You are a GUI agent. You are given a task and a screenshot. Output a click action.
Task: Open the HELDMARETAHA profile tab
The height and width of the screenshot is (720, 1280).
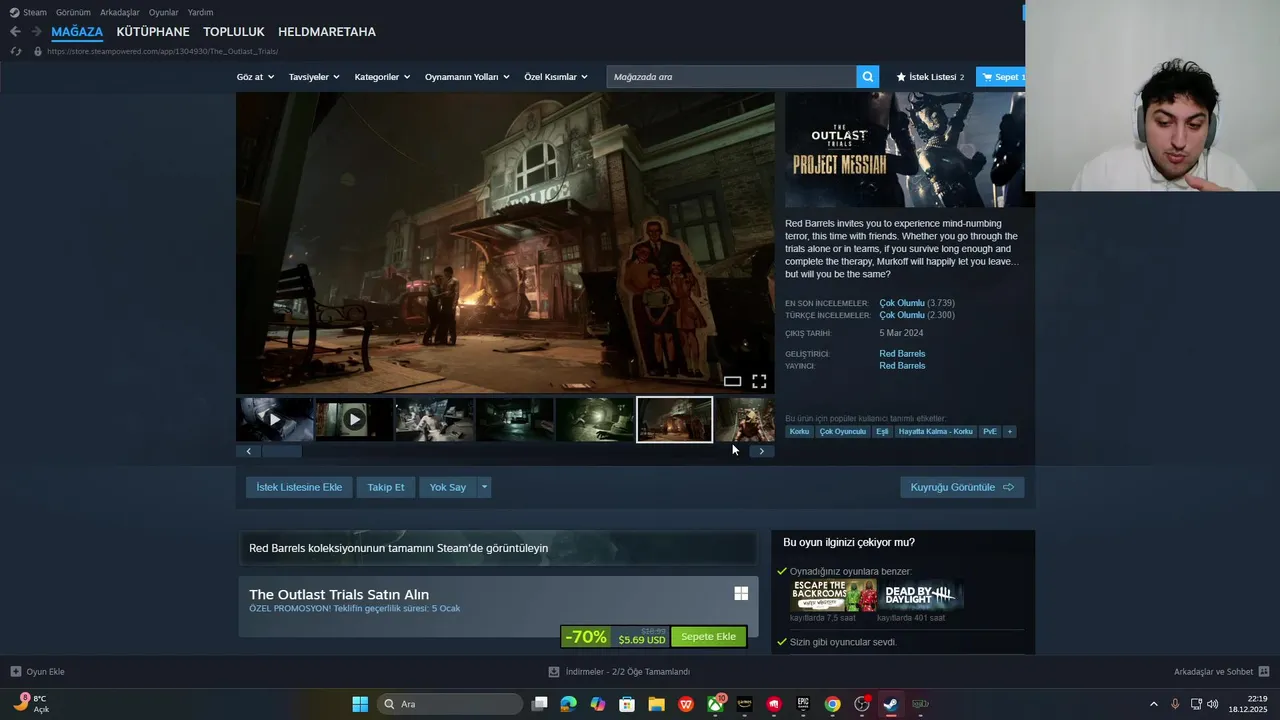[327, 32]
